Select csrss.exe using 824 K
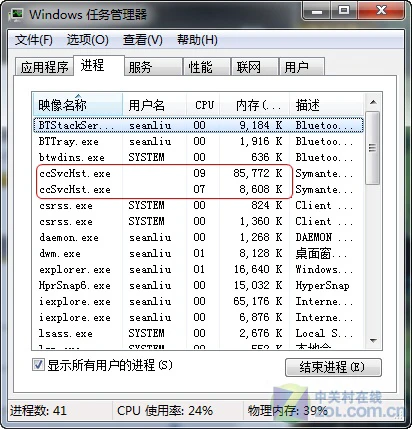The width and height of the screenshot is (412, 429). point(198,205)
